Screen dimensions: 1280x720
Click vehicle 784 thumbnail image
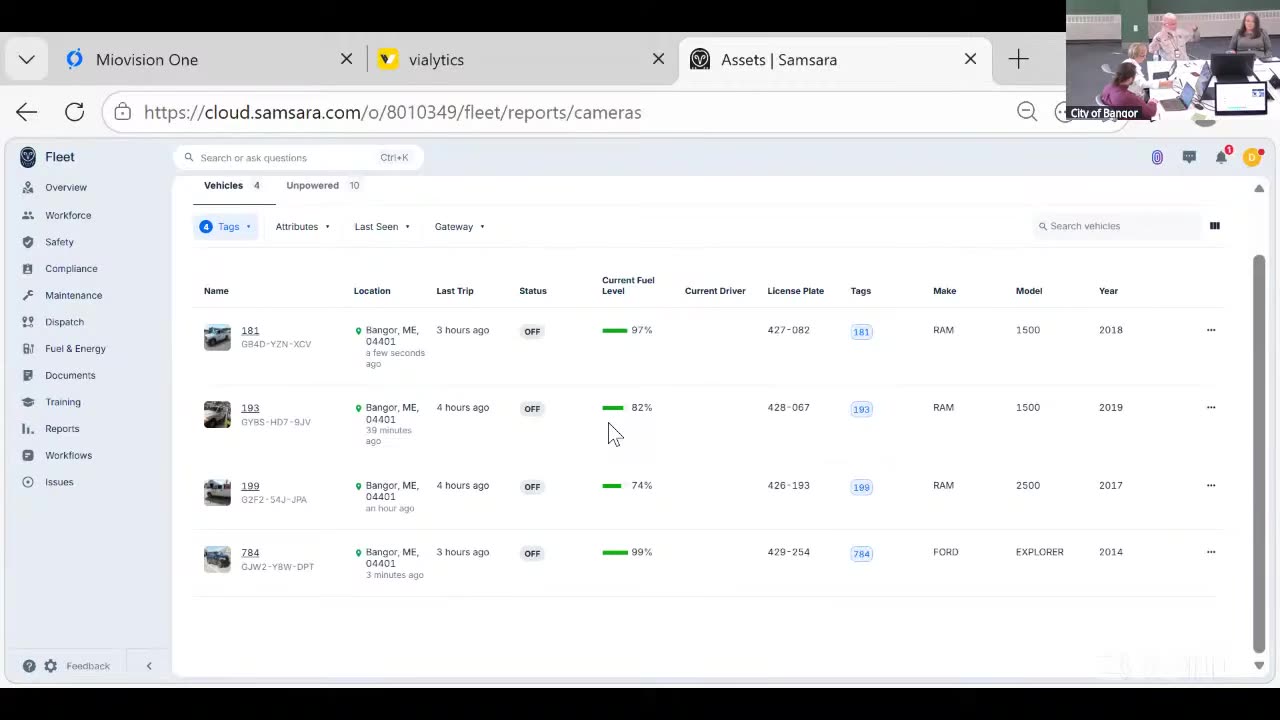(x=217, y=559)
